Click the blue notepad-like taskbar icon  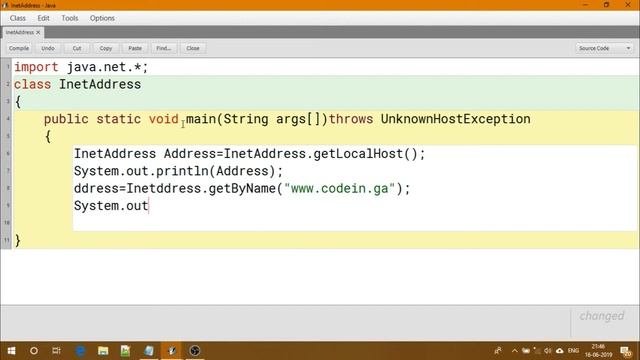[149, 351]
